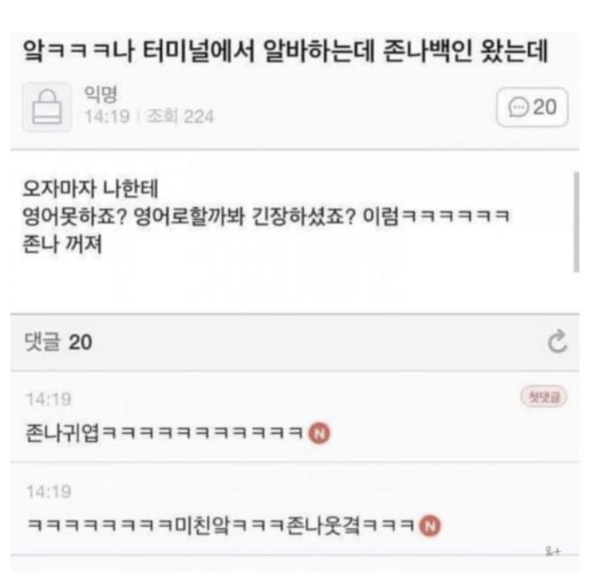Click the 조회 224 view count
Viewport: 600px width, 575px height.
[180, 116]
